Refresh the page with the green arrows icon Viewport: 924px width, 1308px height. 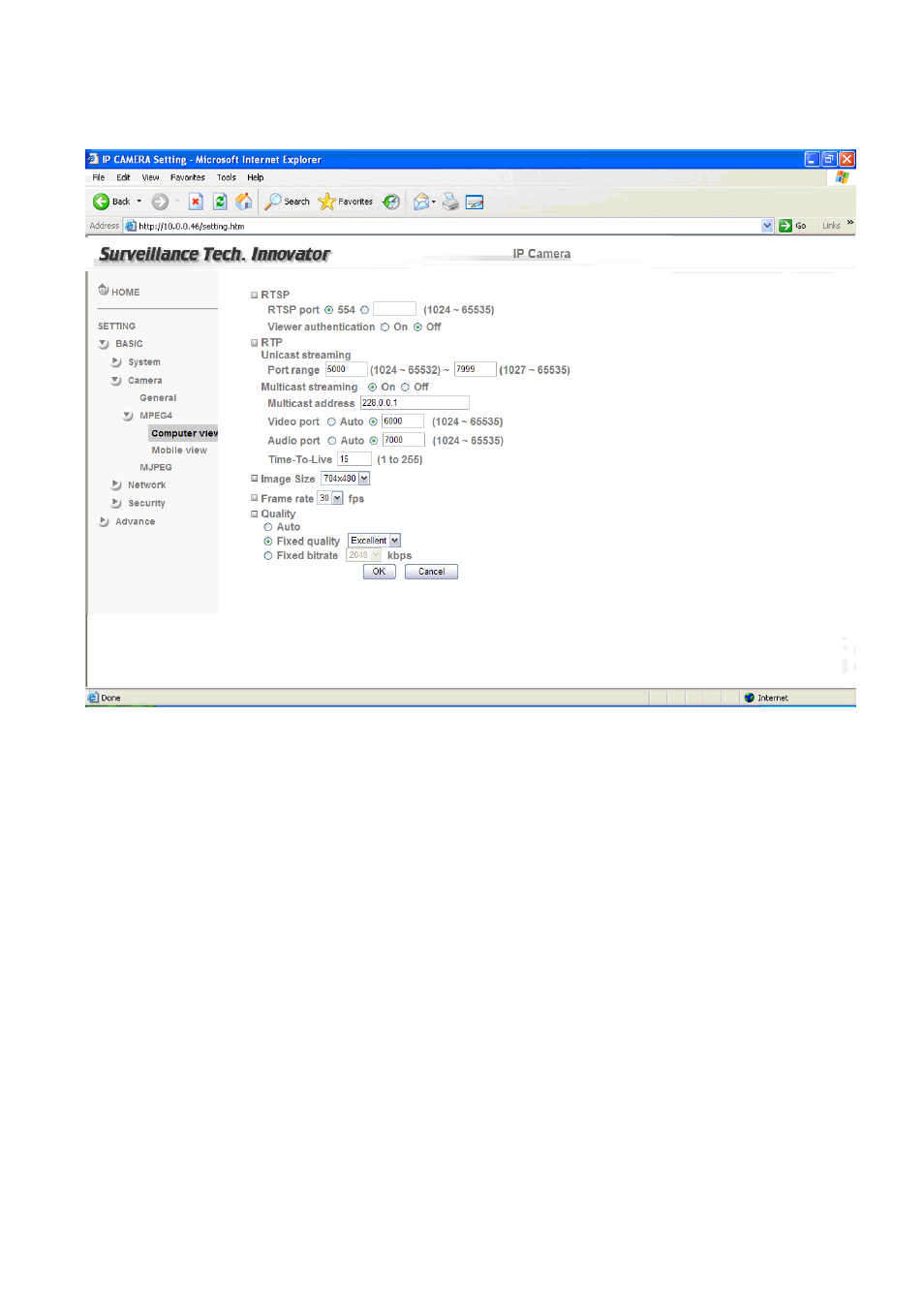click(220, 202)
